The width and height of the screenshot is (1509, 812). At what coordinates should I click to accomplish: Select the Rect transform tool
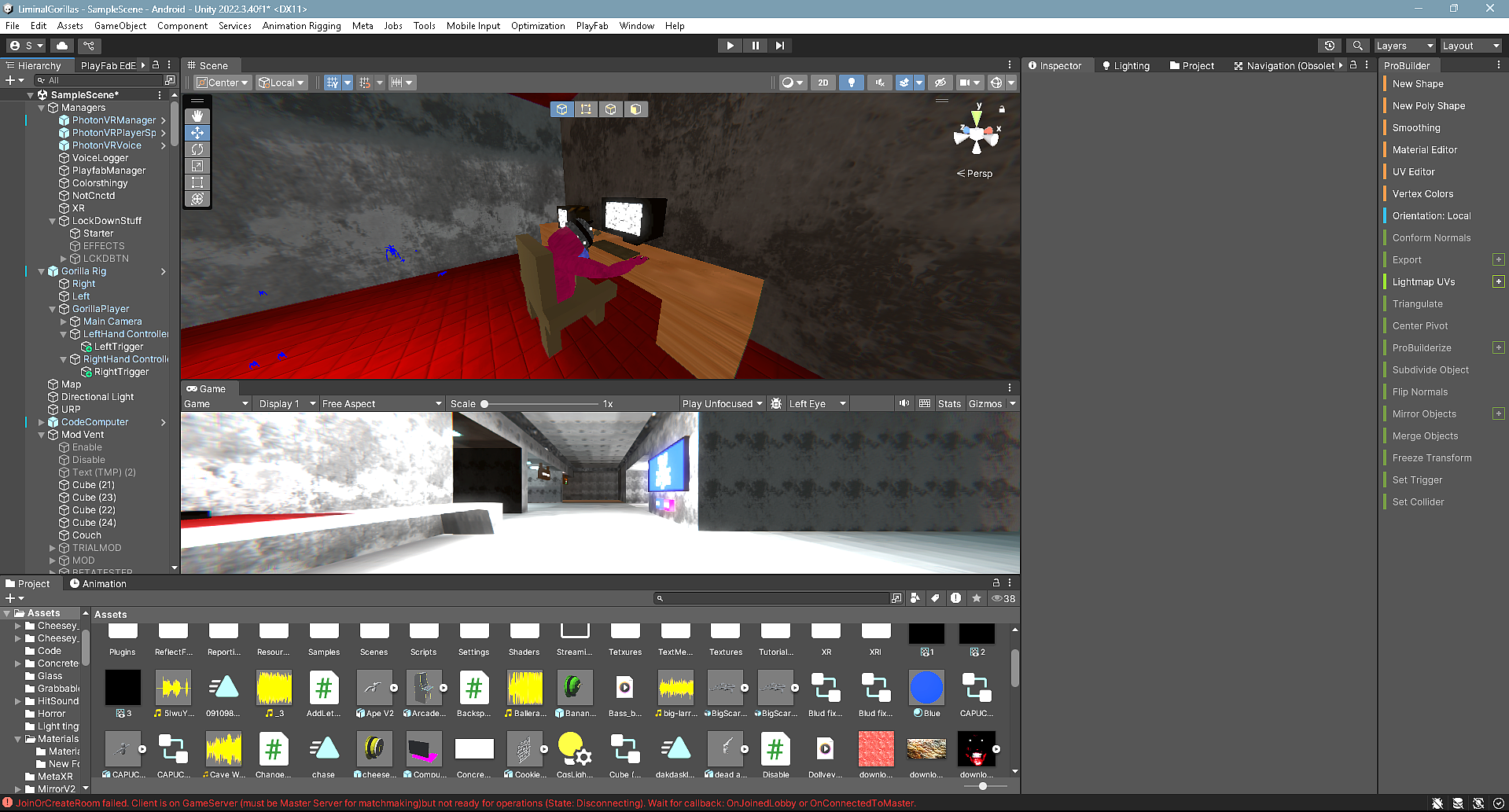click(197, 182)
